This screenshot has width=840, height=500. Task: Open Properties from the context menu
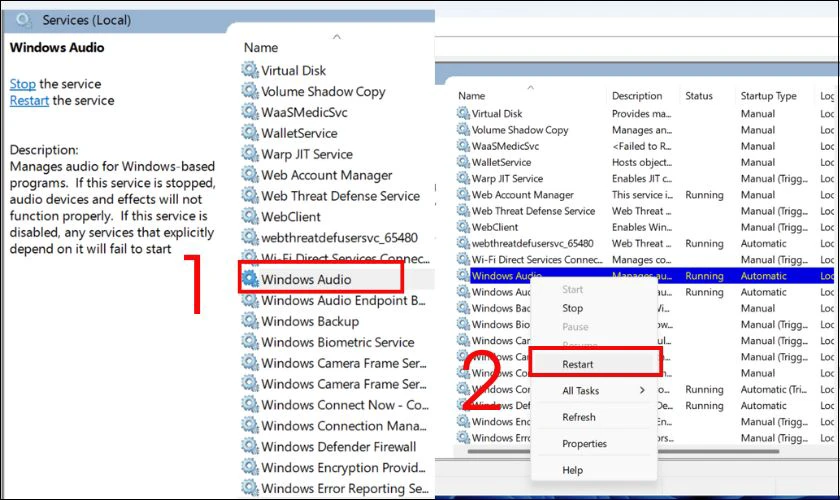coord(584,443)
